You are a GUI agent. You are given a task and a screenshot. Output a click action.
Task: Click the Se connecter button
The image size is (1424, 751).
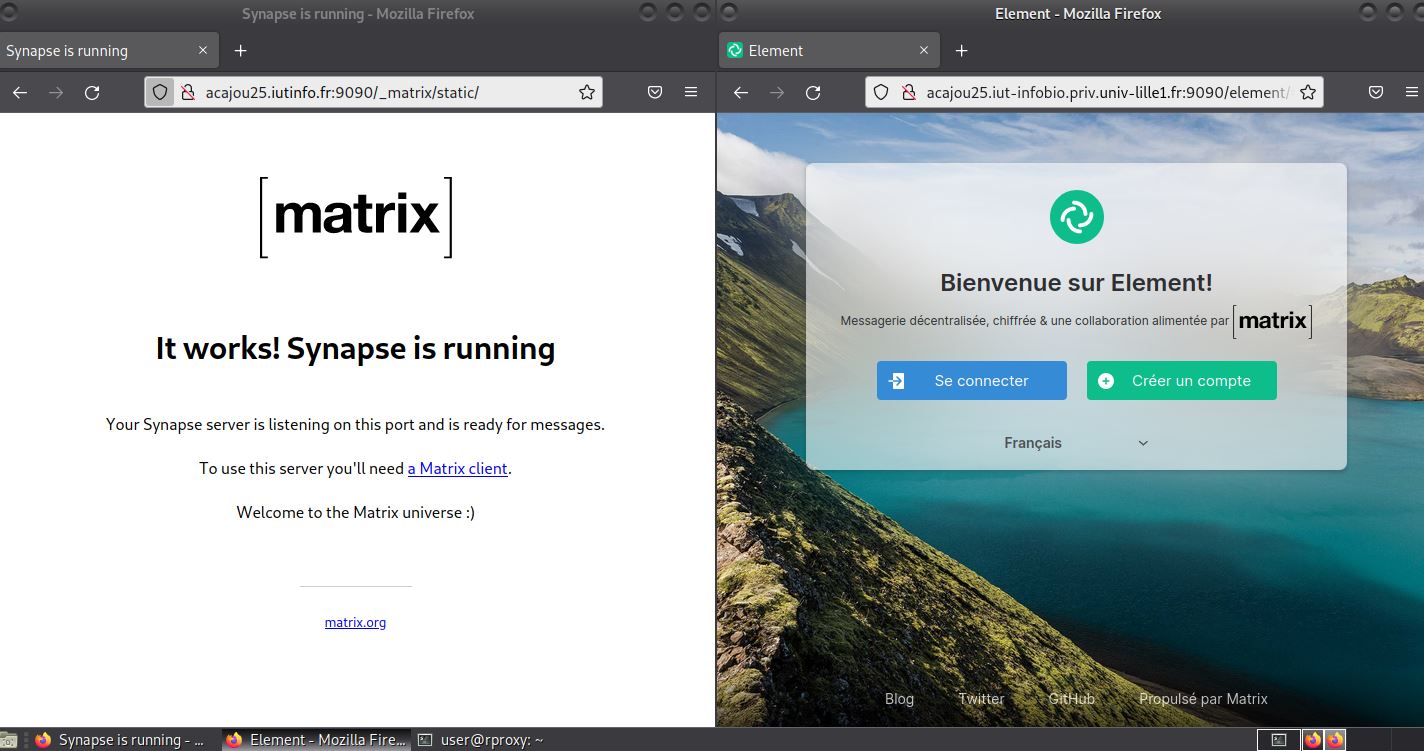972,380
